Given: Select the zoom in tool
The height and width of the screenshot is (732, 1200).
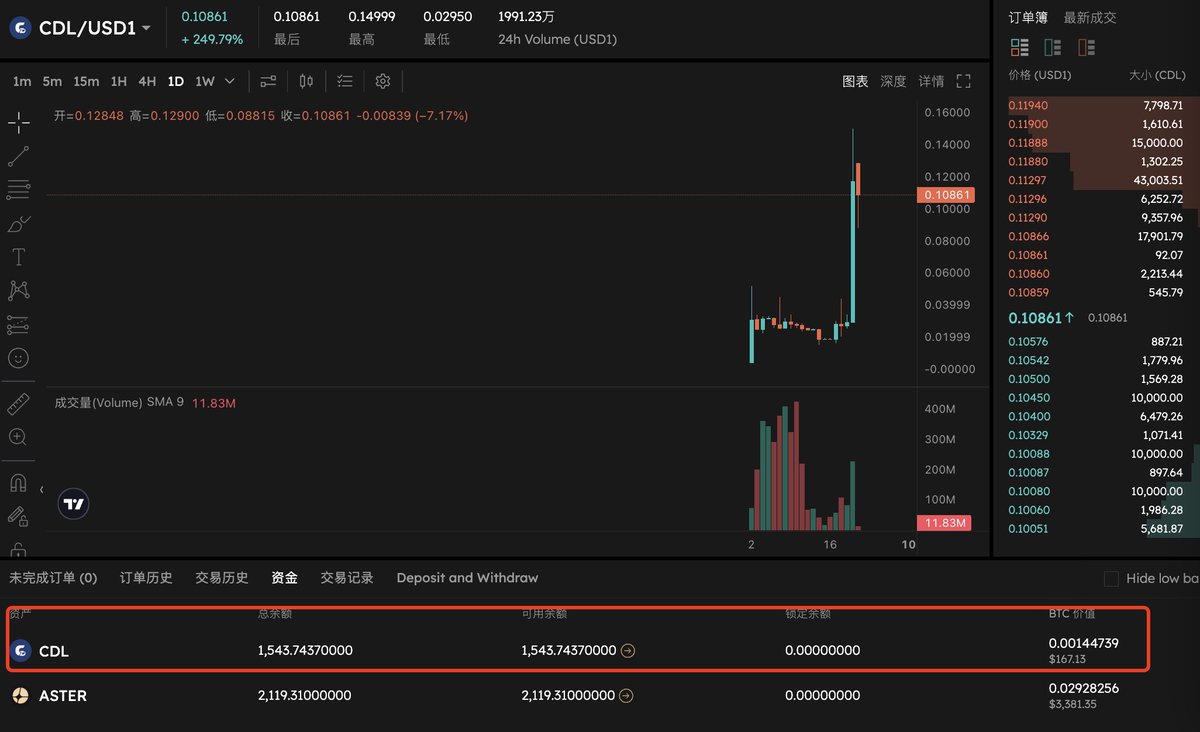Looking at the screenshot, I should point(18,437).
